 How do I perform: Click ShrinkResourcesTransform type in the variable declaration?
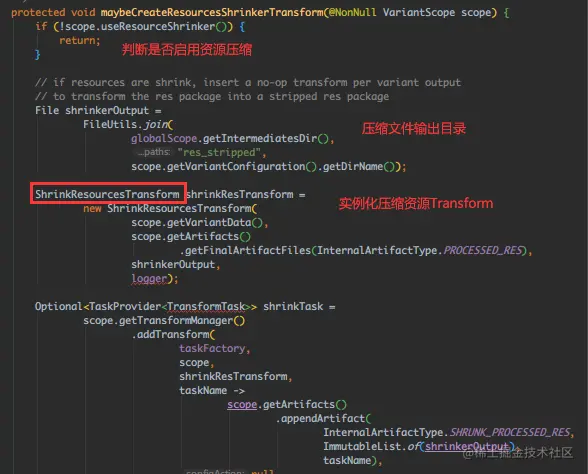[107, 194]
